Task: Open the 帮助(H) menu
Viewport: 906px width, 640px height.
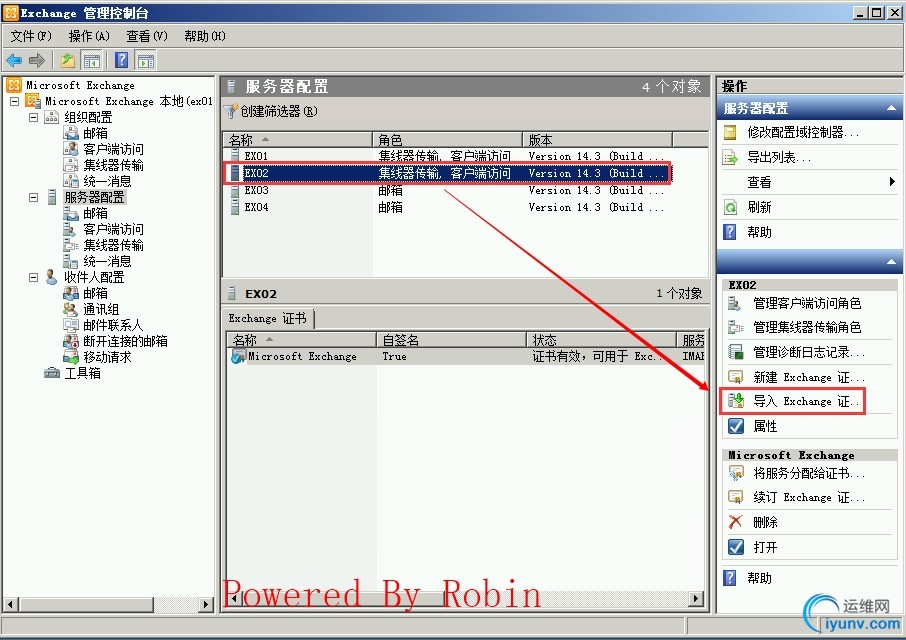Action: (x=205, y=36)
